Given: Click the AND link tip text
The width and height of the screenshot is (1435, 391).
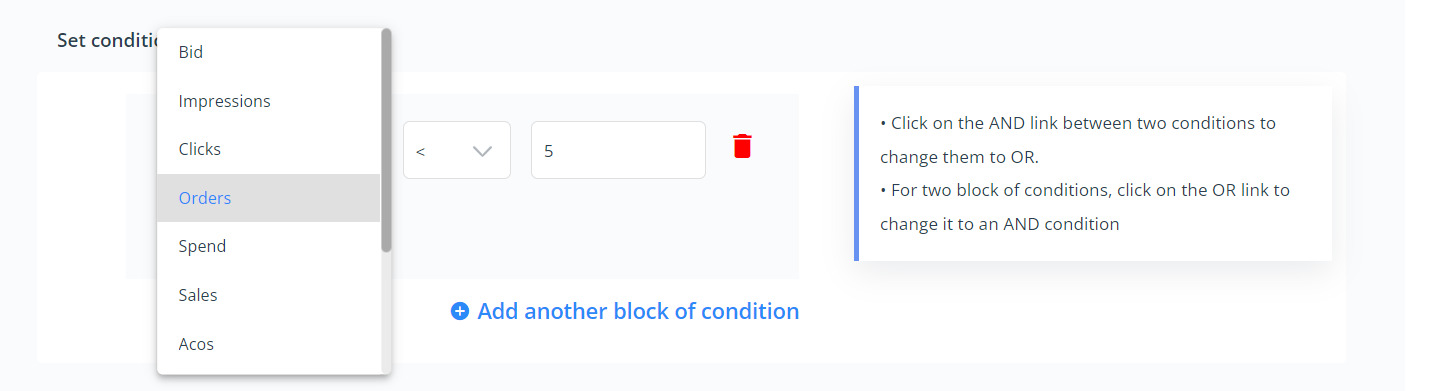Looking at the screenshot, I should 1078,140.
